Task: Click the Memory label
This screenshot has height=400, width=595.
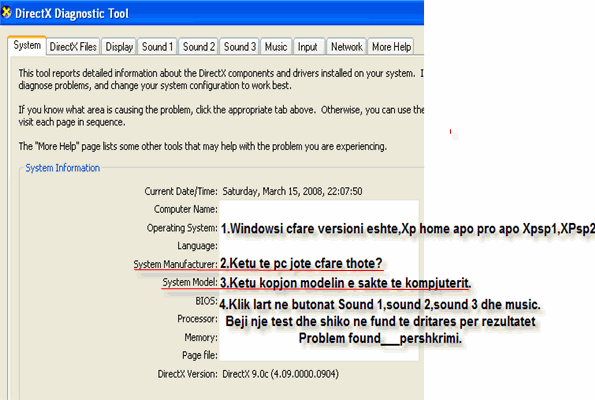Action: point(201,337)
